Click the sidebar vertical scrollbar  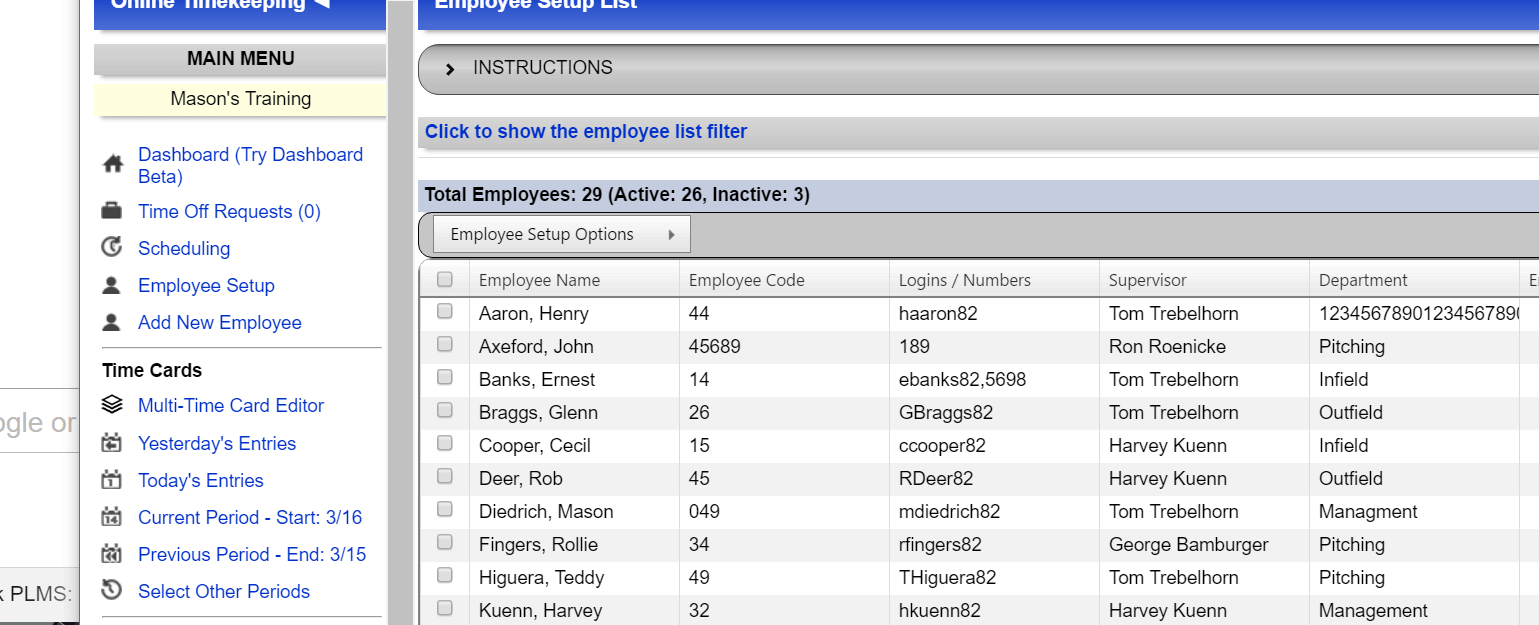coord(400,312)
